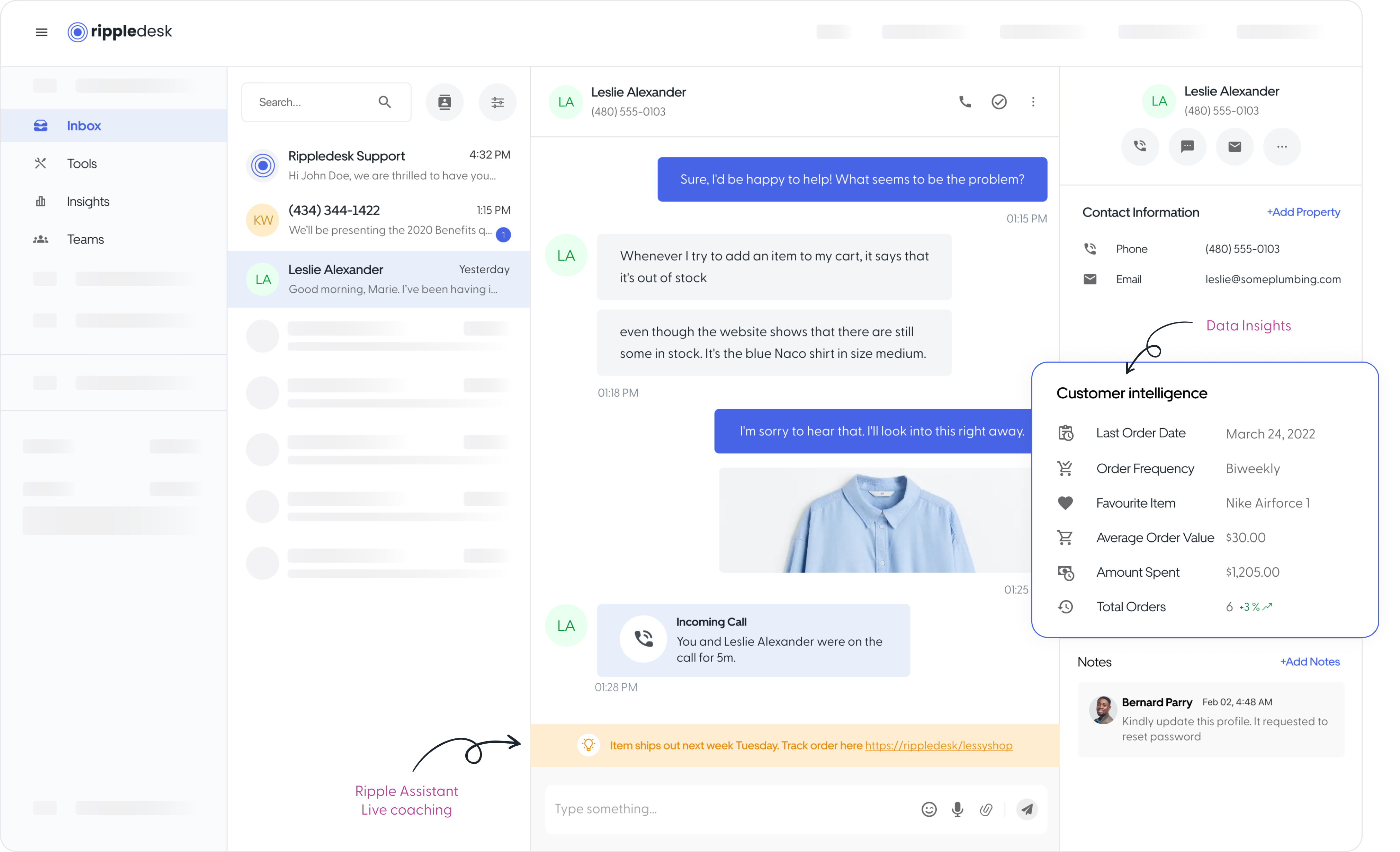
Task: Open conversation filter settings icon
Action: (497, 102)
